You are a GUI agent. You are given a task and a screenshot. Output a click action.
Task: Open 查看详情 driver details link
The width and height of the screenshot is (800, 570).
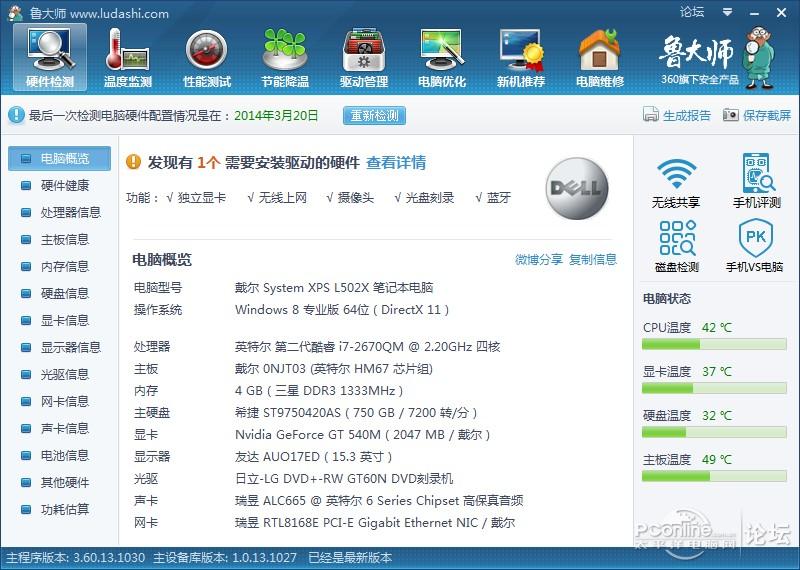pyautogui.click(x=396, y=163)
